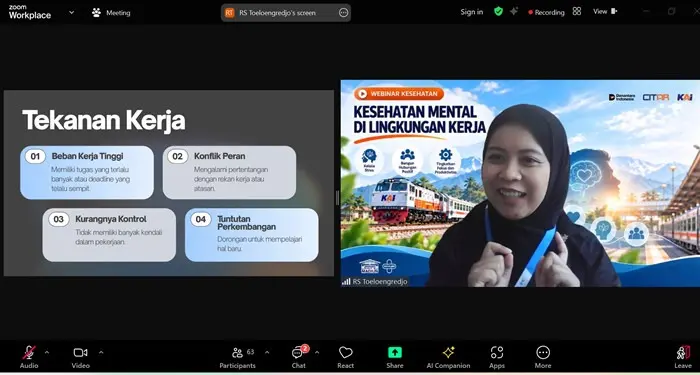Click the Webinar Kesehatan orange badge
This screenshot has width=700, height=375.
tap(399, 94)
